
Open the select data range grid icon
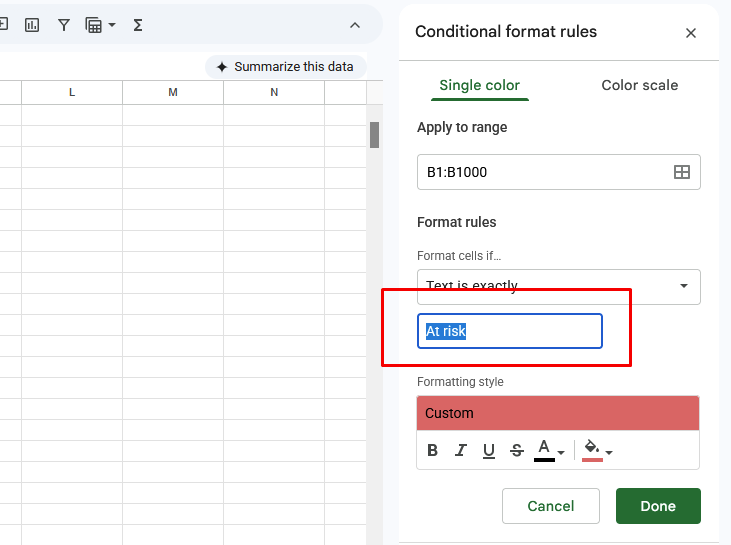(x=682, y=172)
